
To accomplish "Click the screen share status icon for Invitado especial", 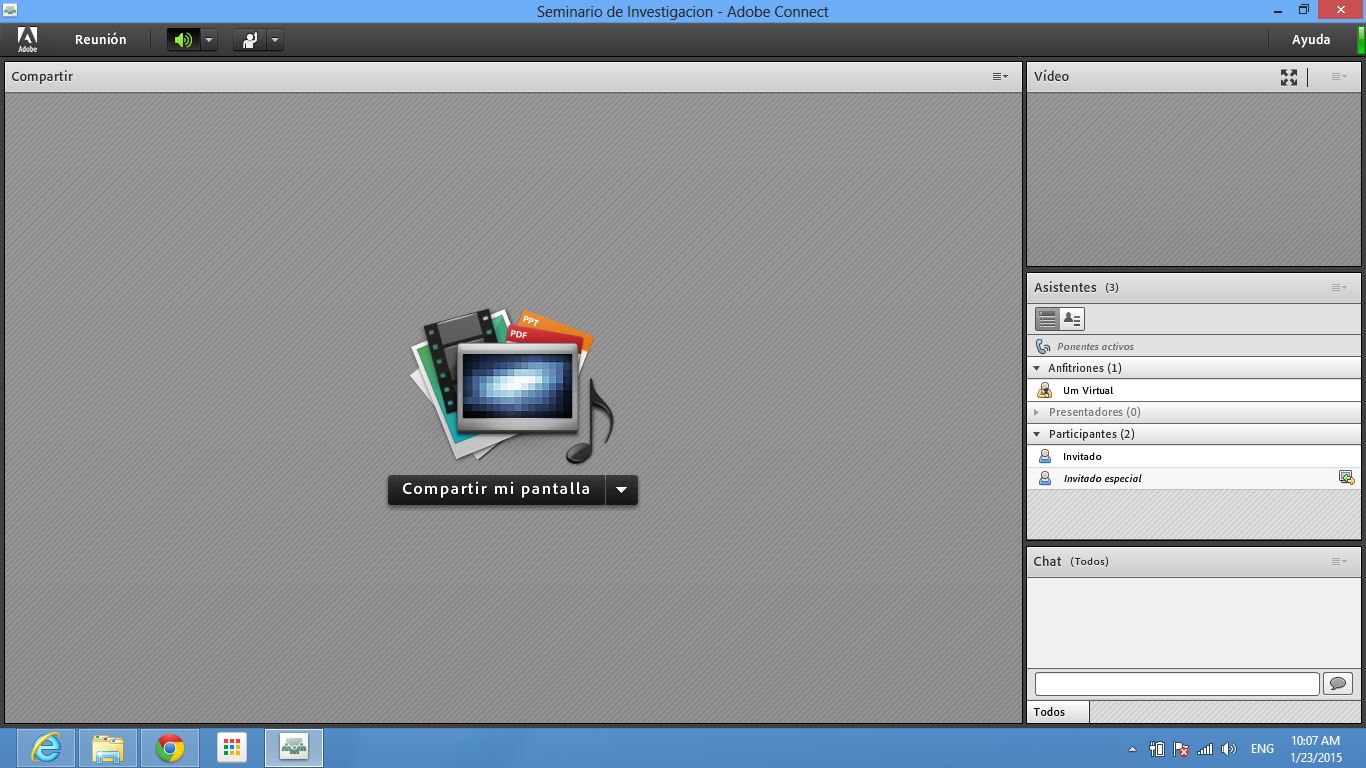I will click(x=1347, y=478).
